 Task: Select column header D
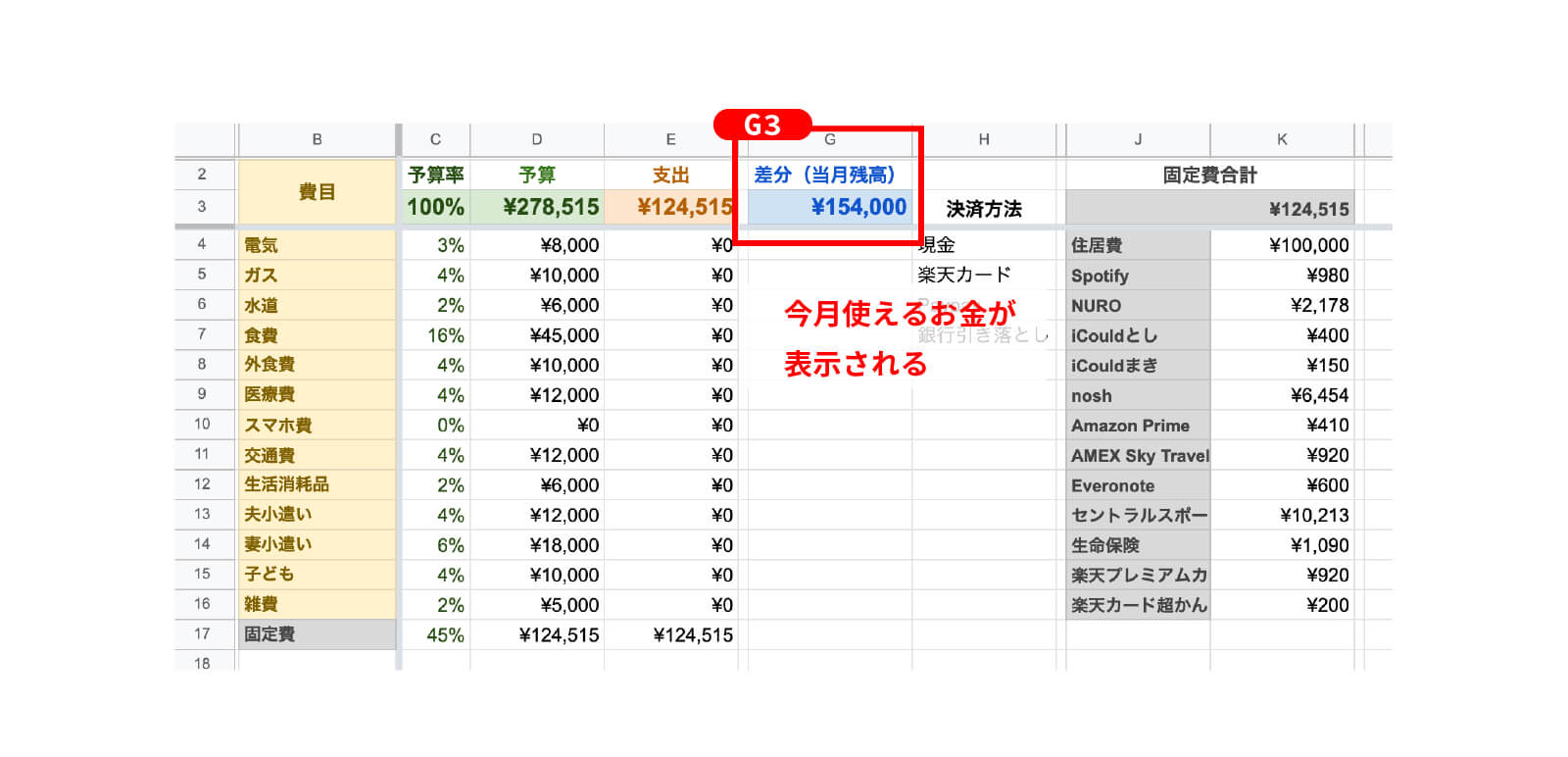pos(537,139)
